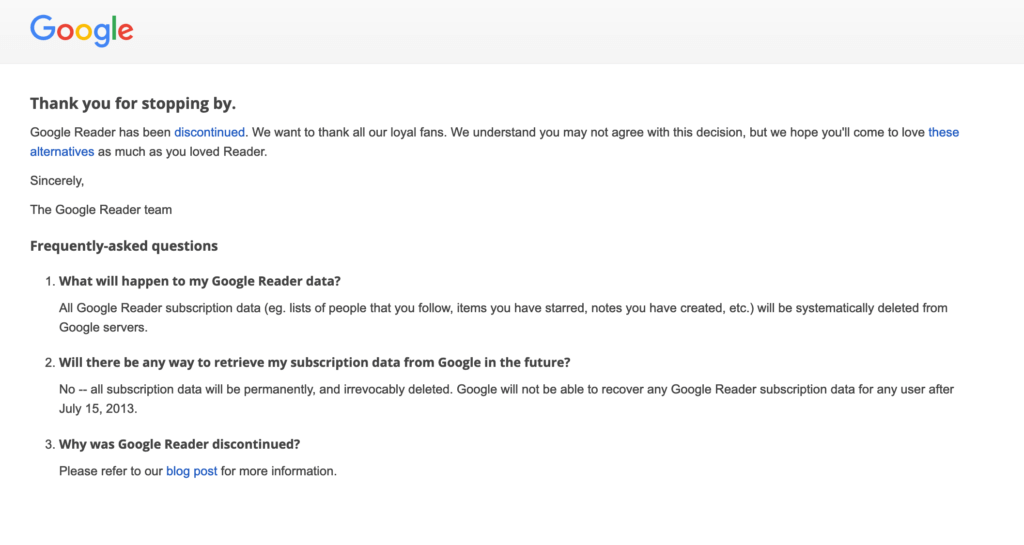Open the "blog post" link
The image size is (1024, 545).
pyautogui.click(x=191, y=471)
